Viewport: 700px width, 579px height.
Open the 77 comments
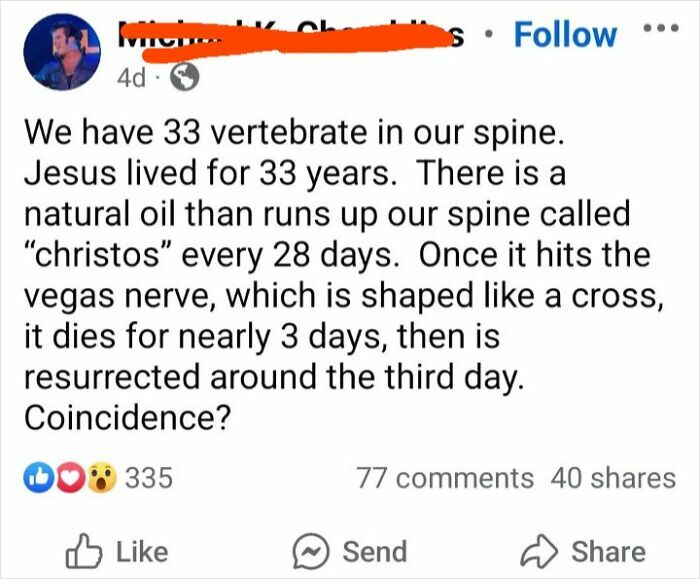tap(445, 478)
